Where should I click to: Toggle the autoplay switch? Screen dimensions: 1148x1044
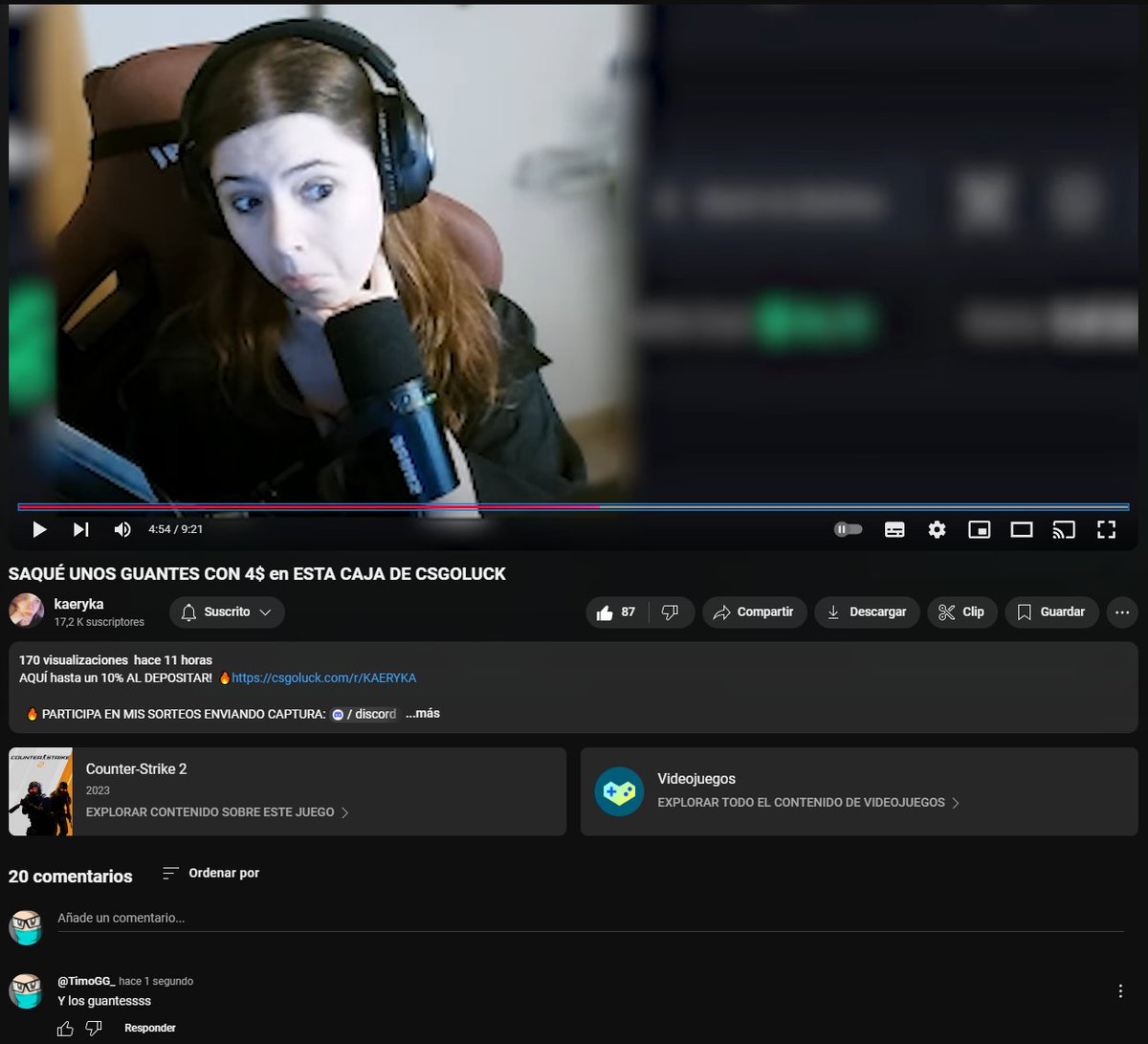(849, 529)
